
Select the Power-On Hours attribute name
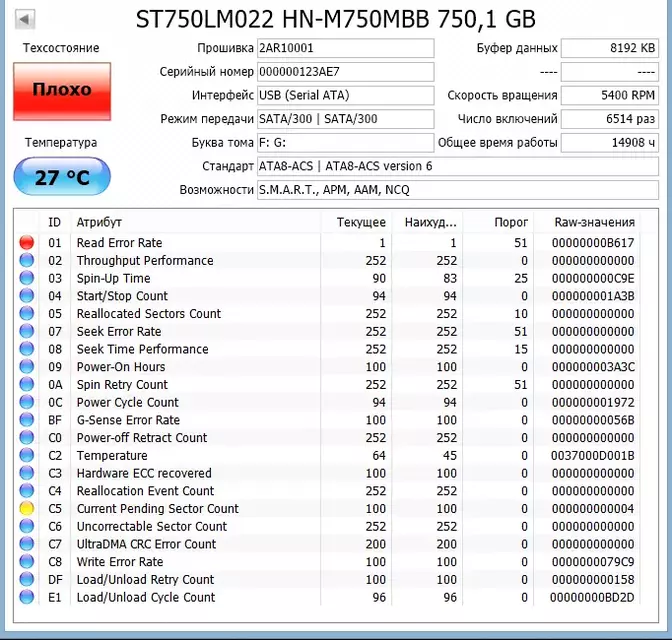[x=121, y=367]
